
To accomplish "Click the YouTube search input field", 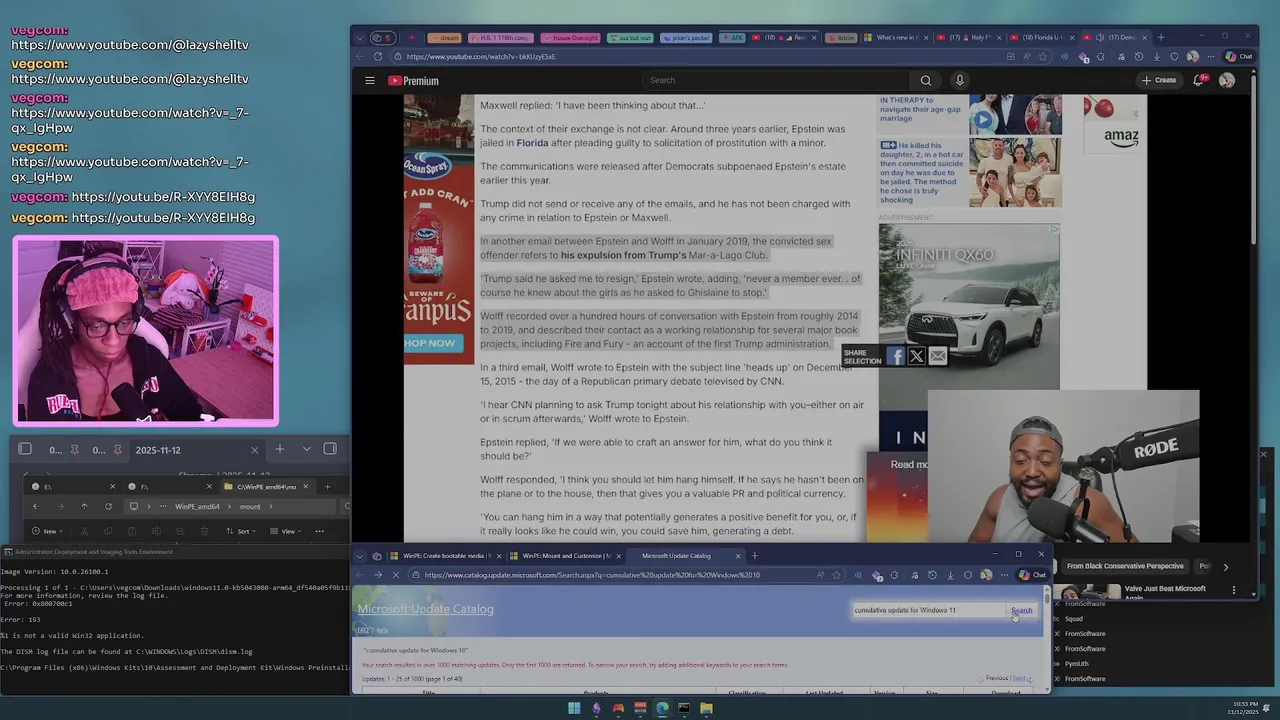I will pos(775,80).
